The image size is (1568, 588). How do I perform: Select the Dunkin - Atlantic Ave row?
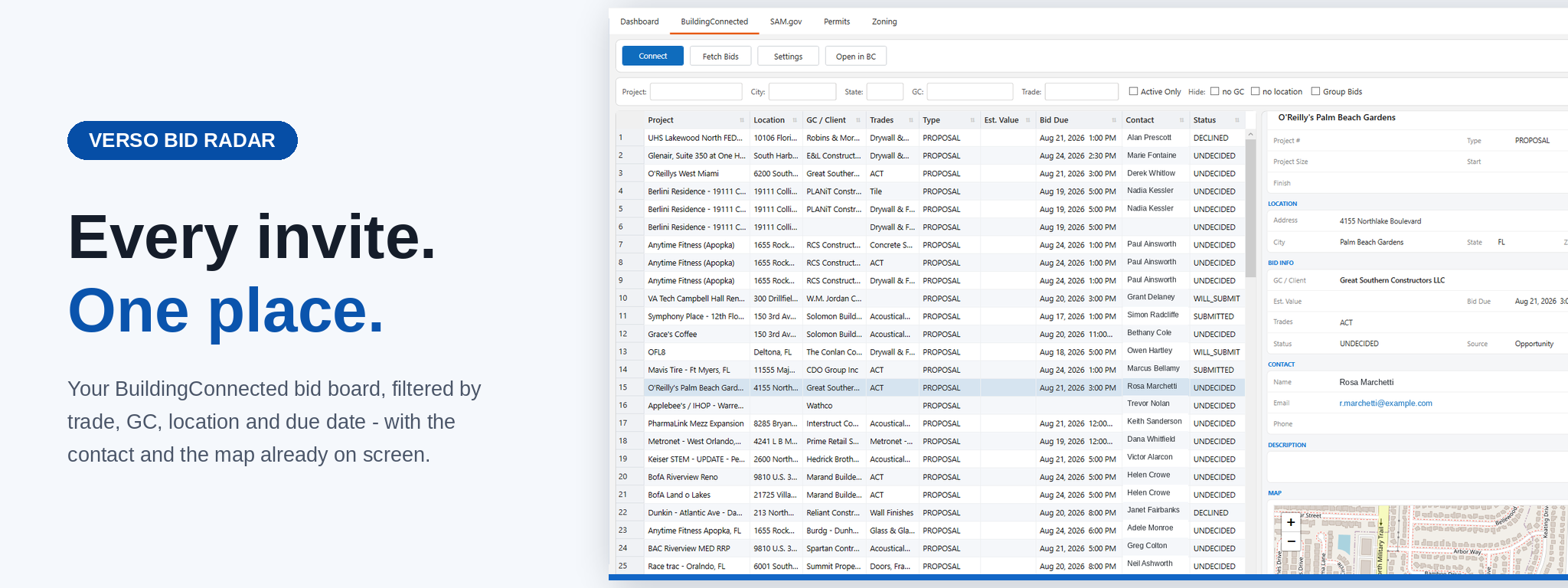point(931,513)
